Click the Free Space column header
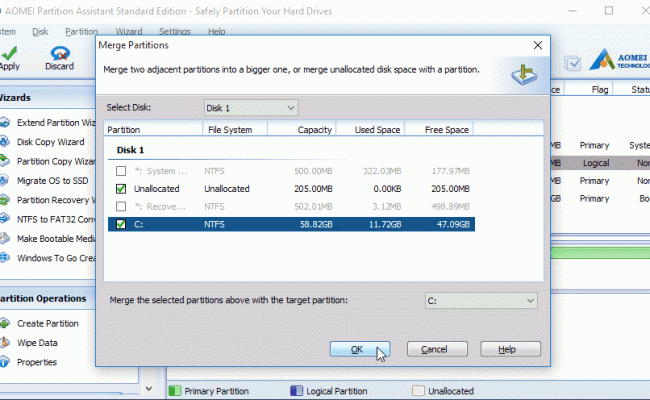The image size is (650, 400). point(439,129)
